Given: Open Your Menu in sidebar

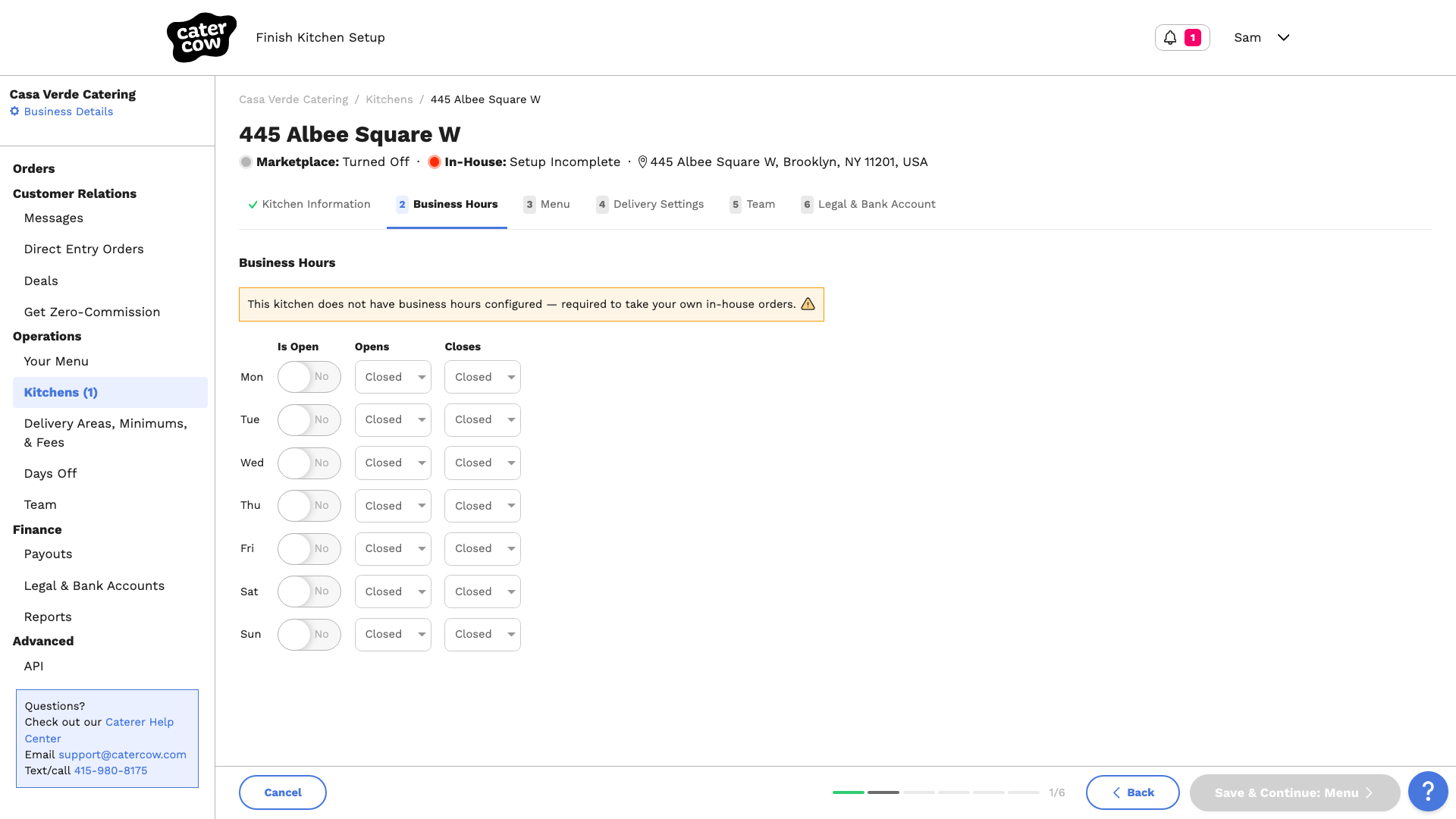Looking at the screenshot, I should [x=56, y=362].
